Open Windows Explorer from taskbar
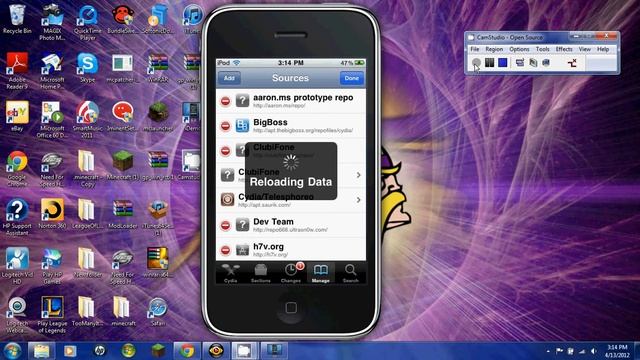Screen dimensions: 640x360 tap(41, 351)
